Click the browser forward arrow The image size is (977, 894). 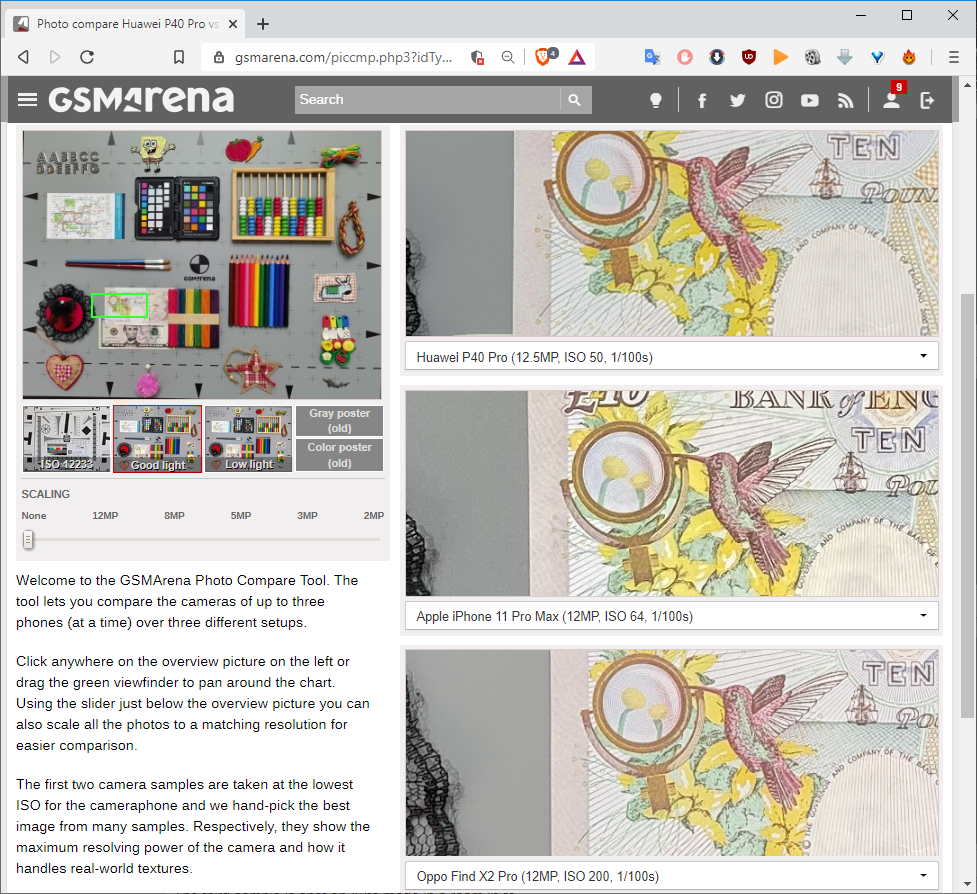tap(55, 57)
